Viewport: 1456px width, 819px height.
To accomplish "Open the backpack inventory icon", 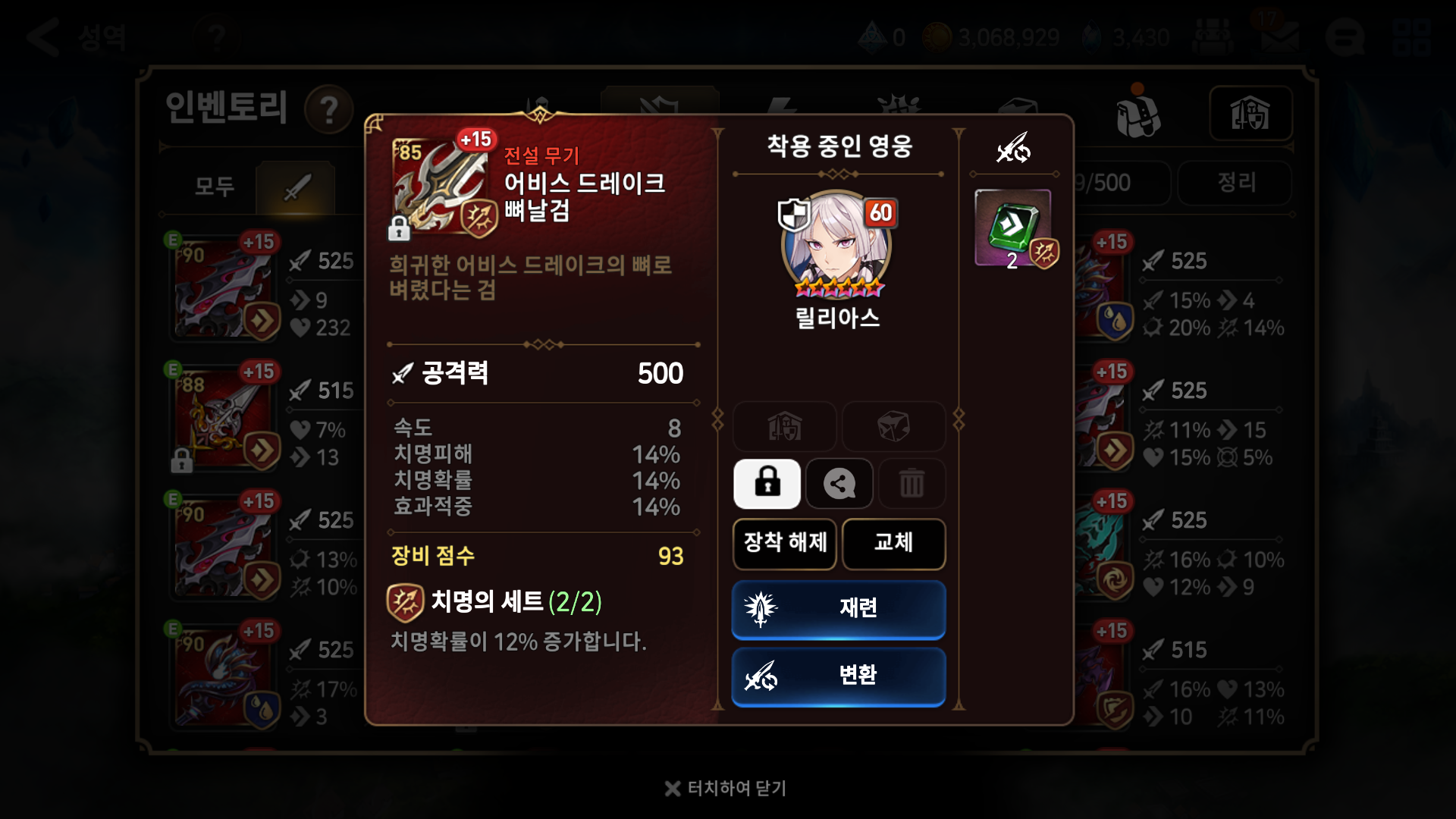I will 1137,112.
